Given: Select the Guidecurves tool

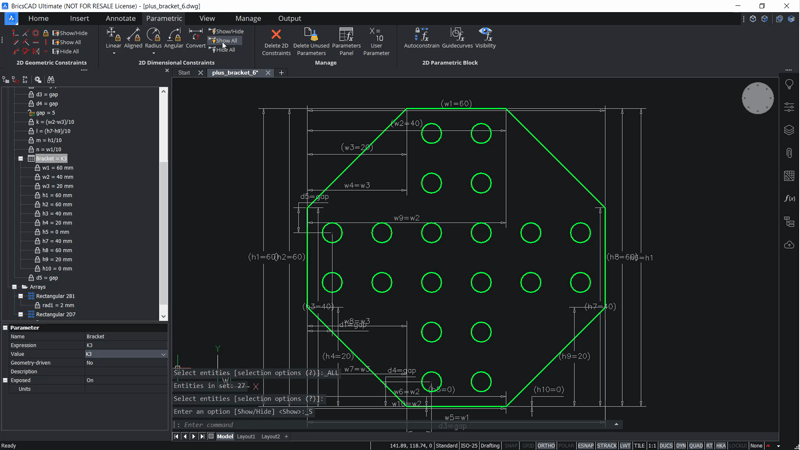Looking at the screenshot, I should 457,38.
